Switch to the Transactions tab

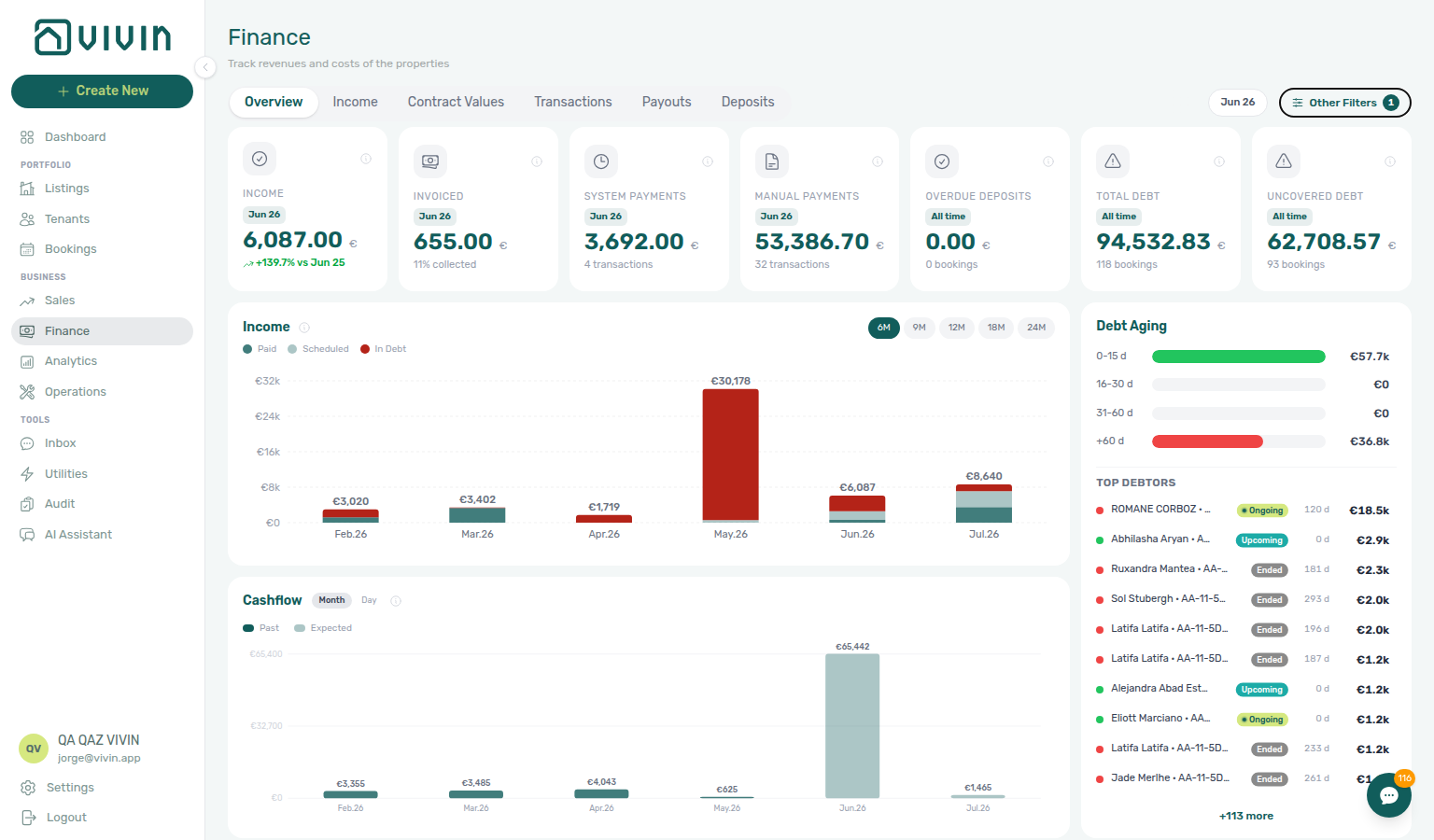coord(573,102)
